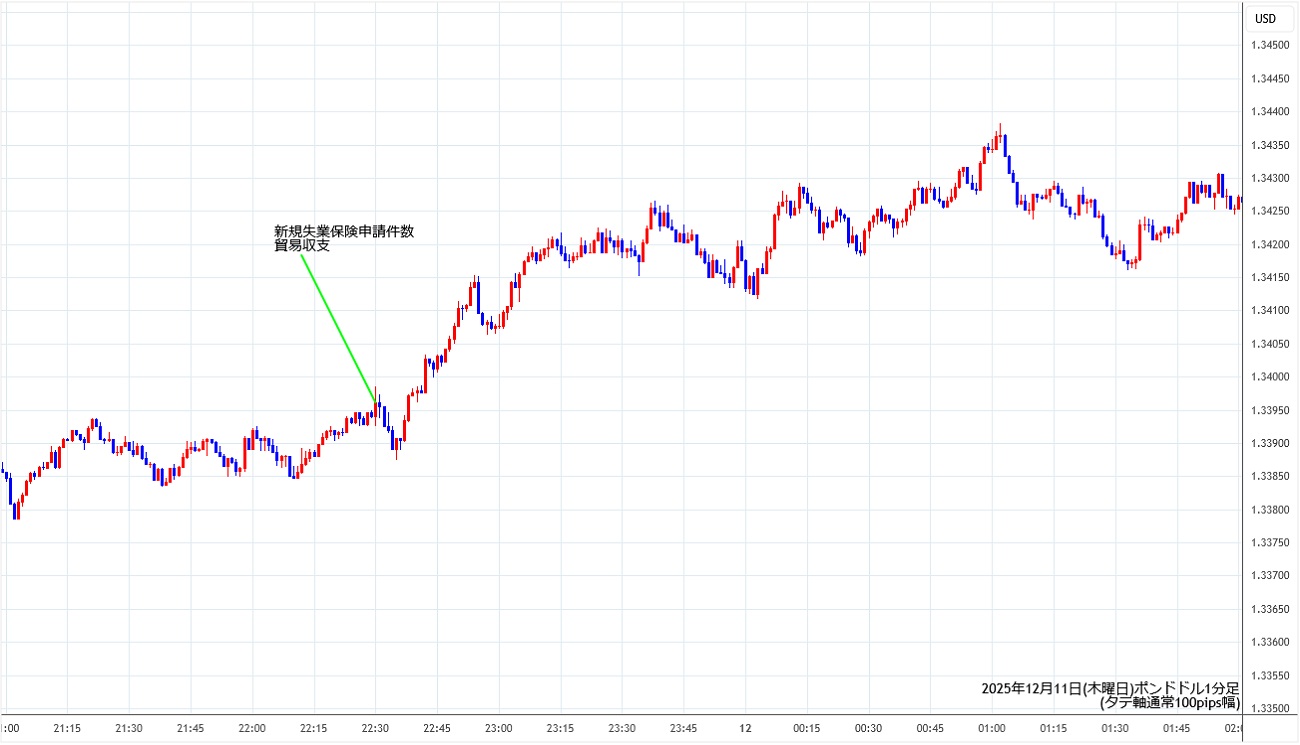Click the 2025年12月11日 ポンドドル1分足 caption

point(1110,688)
